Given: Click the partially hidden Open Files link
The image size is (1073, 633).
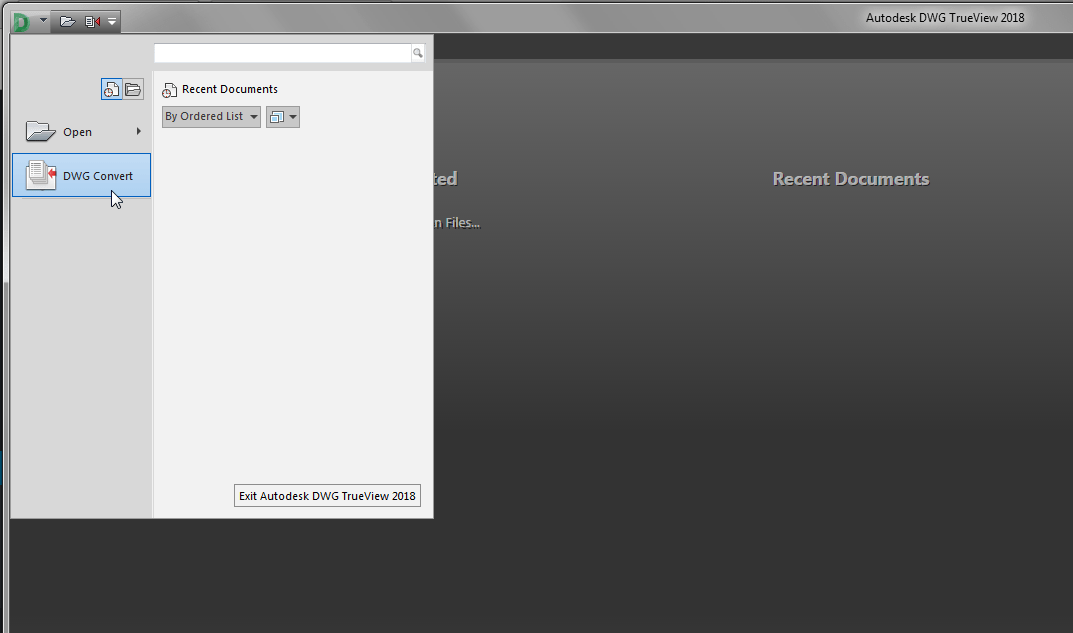Looking at the screenshot, I should [x=457, y=223].
